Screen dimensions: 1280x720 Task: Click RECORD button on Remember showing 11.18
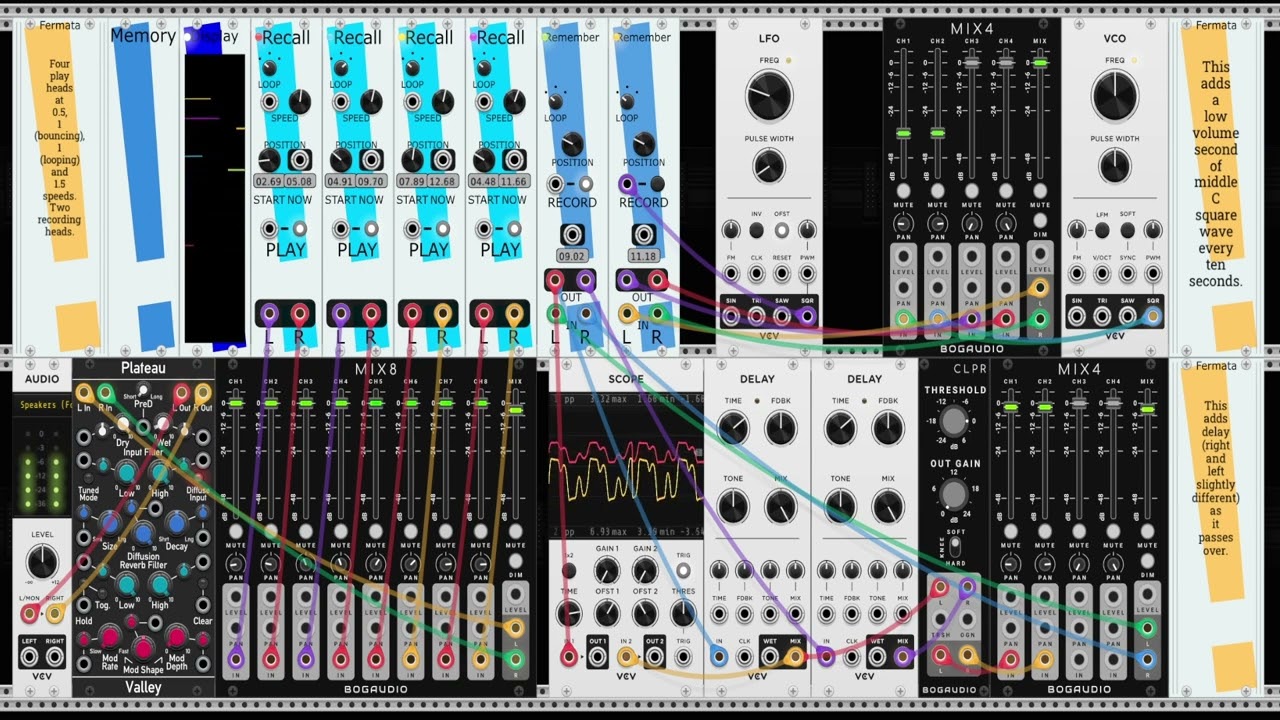657,184
